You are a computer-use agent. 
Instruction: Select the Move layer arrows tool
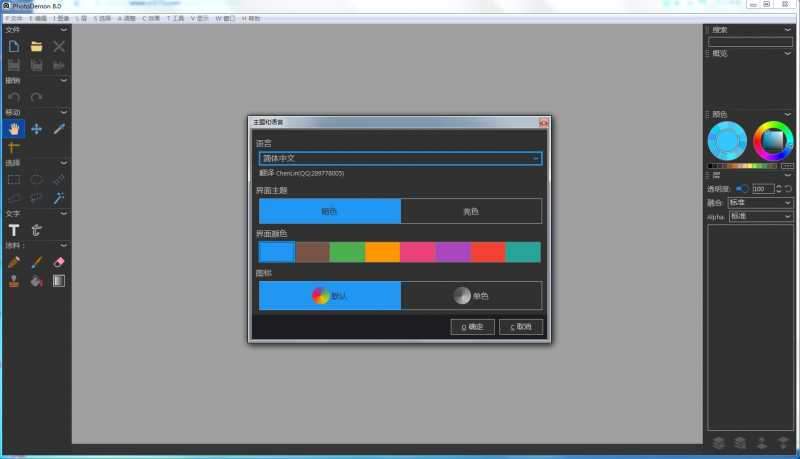36,129
